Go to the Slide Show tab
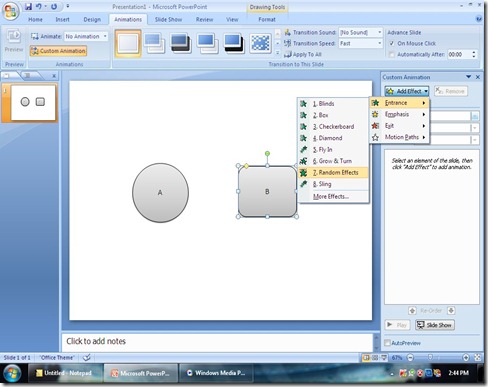The height and width of the screenshot is (387, 488). (x=168, y=19)
